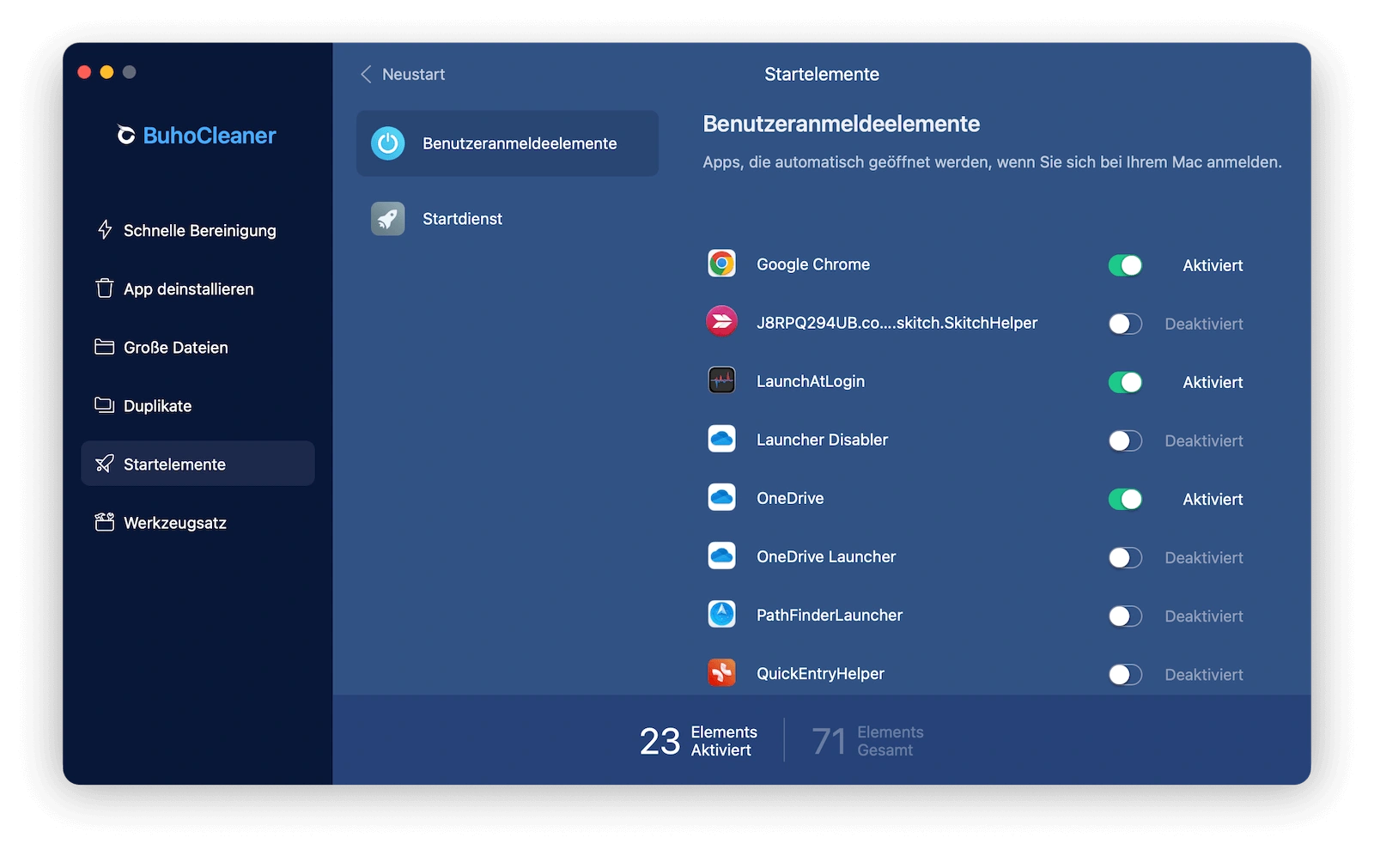Click the Deaktiviert label beside SkitchHelper

[x=1204, y=324]
